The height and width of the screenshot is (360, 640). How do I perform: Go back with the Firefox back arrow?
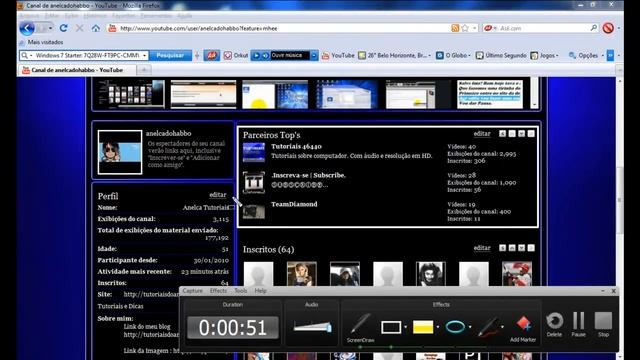coord(27,28)
